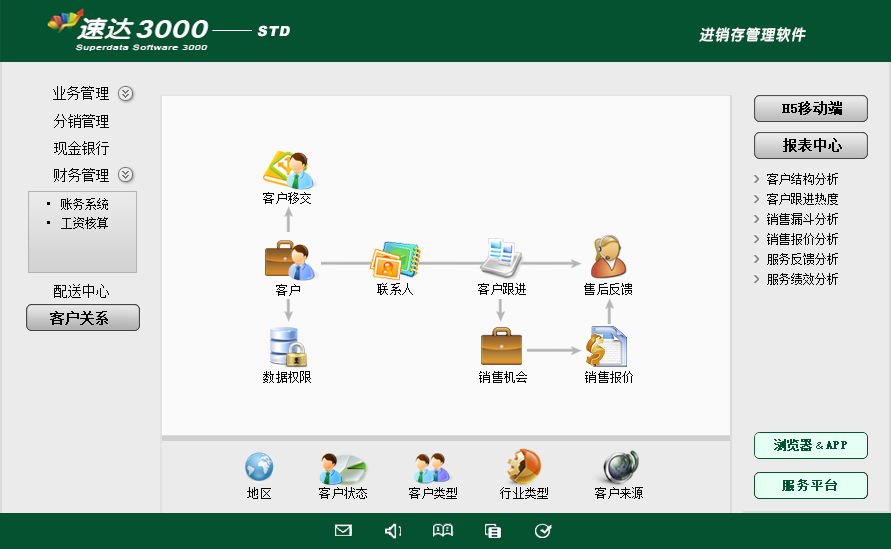Open the 行业类型 puzzle pie icon

pos(523,467)
